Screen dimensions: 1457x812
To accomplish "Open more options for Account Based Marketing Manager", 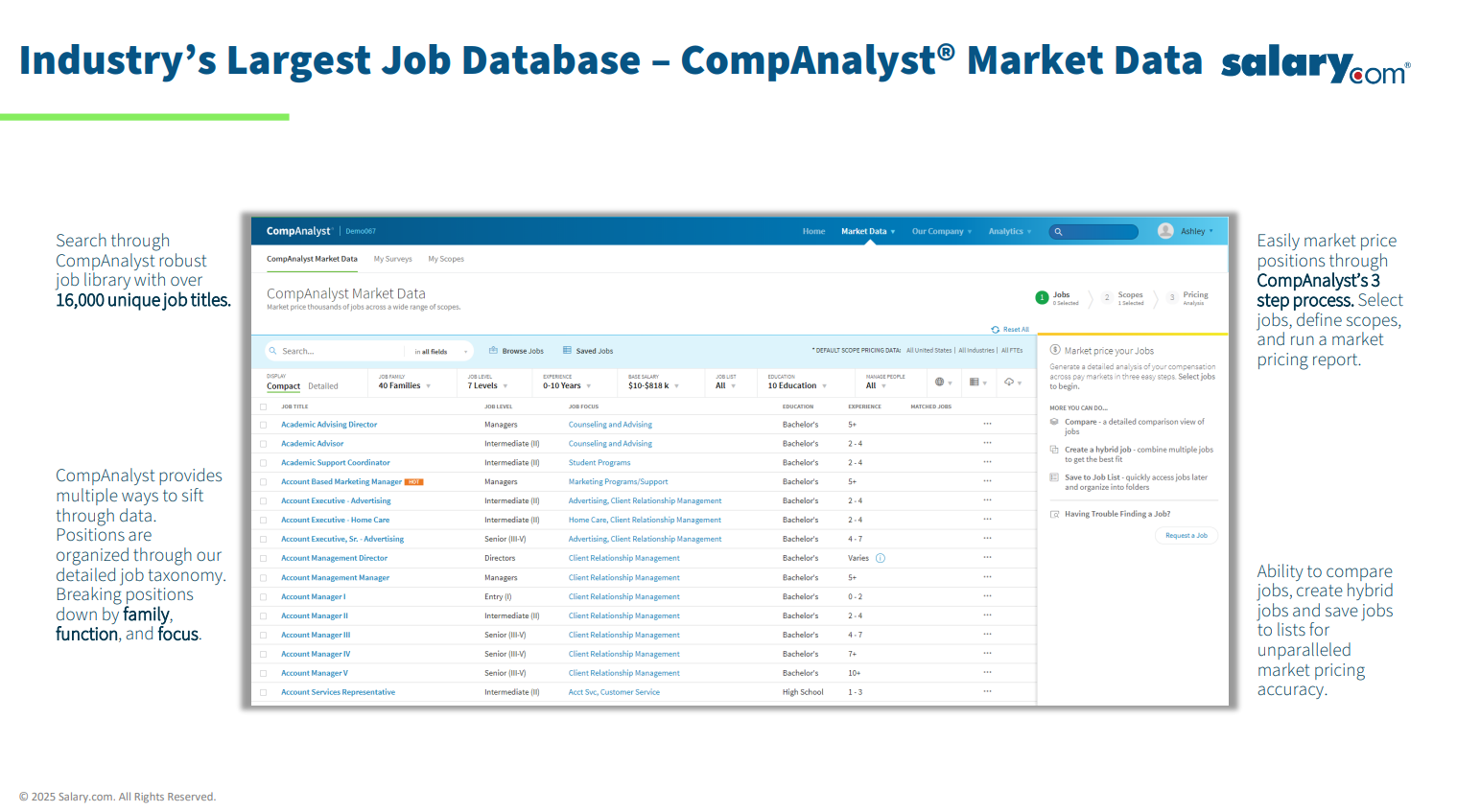I will 987,481.
